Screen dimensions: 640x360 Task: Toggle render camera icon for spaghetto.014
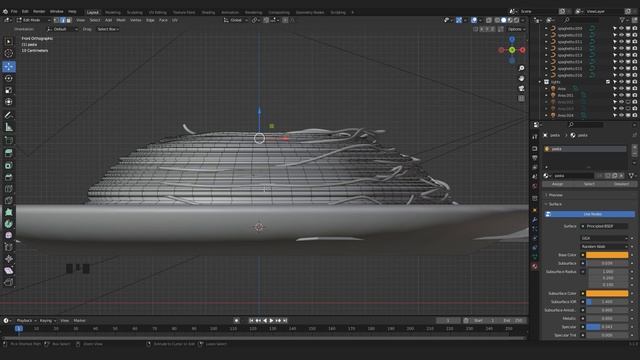pyautogui.click(x=634, y=62)
